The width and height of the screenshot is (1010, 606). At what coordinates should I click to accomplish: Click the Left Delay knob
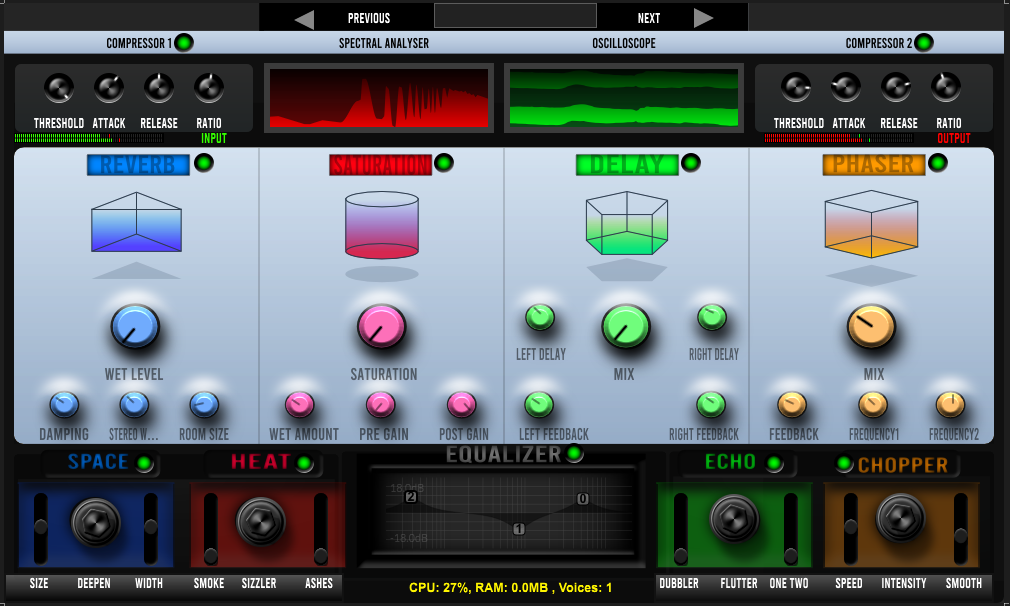[x=540, y=317]
